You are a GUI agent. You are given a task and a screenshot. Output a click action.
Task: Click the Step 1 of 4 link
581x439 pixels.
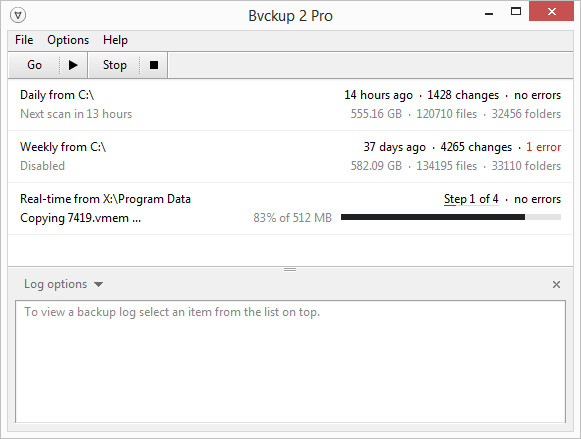coord(471,199)
